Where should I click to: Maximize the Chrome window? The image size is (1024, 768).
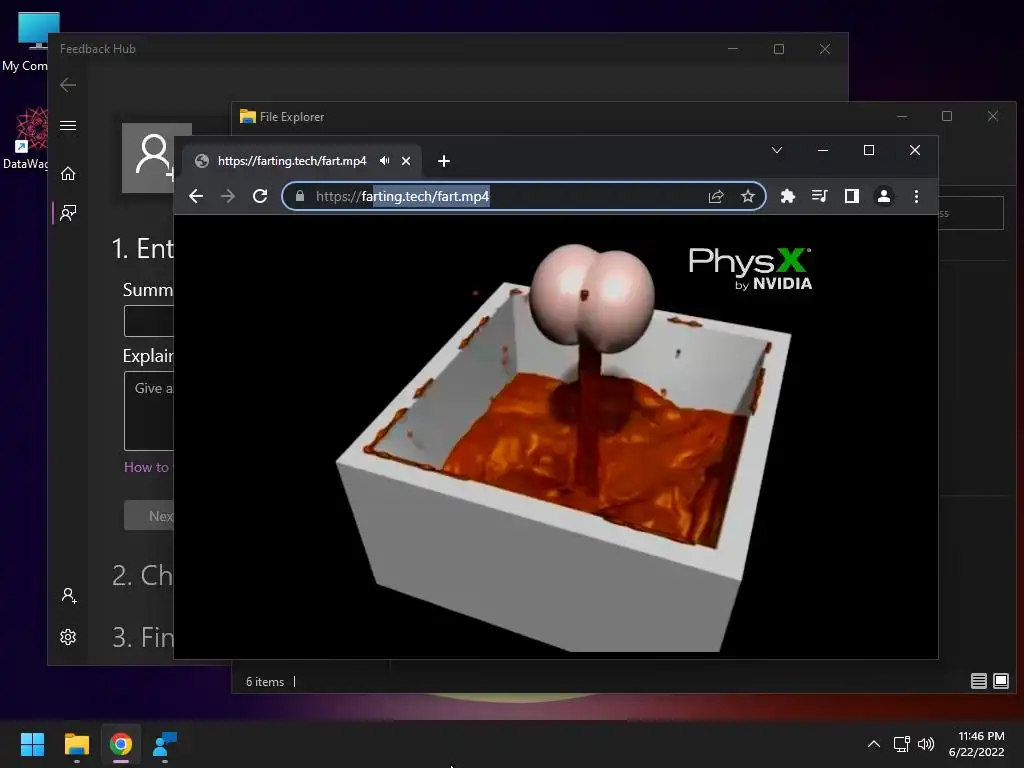(869, 150)
